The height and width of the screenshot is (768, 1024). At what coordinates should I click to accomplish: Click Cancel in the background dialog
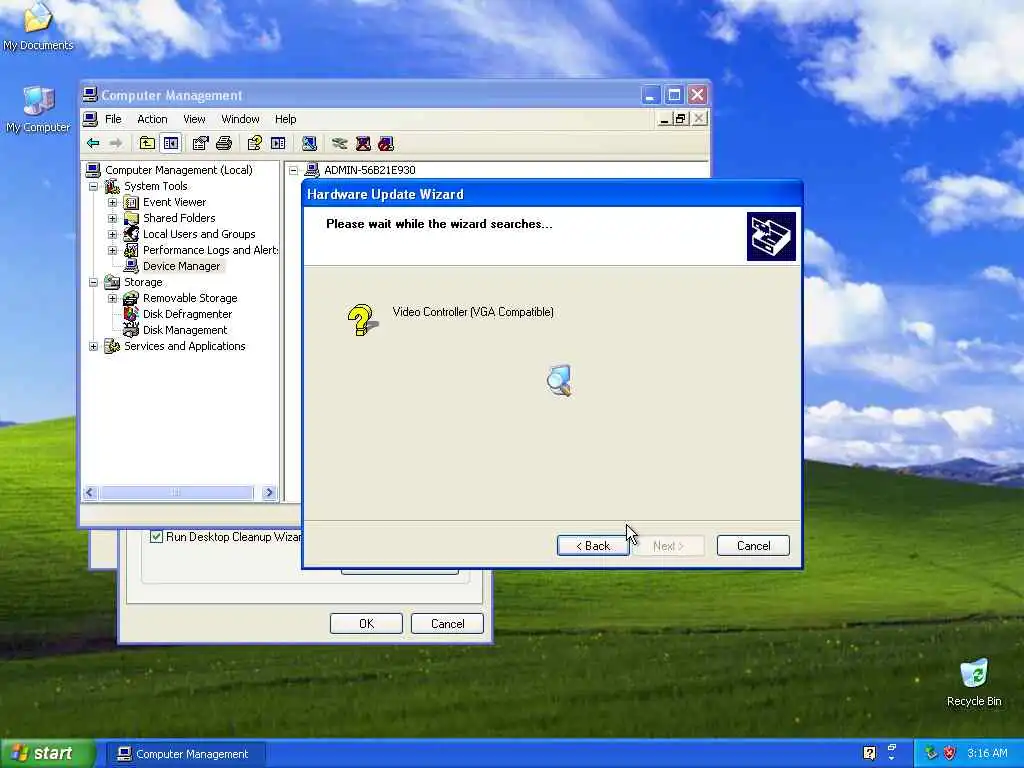[447, 624]
